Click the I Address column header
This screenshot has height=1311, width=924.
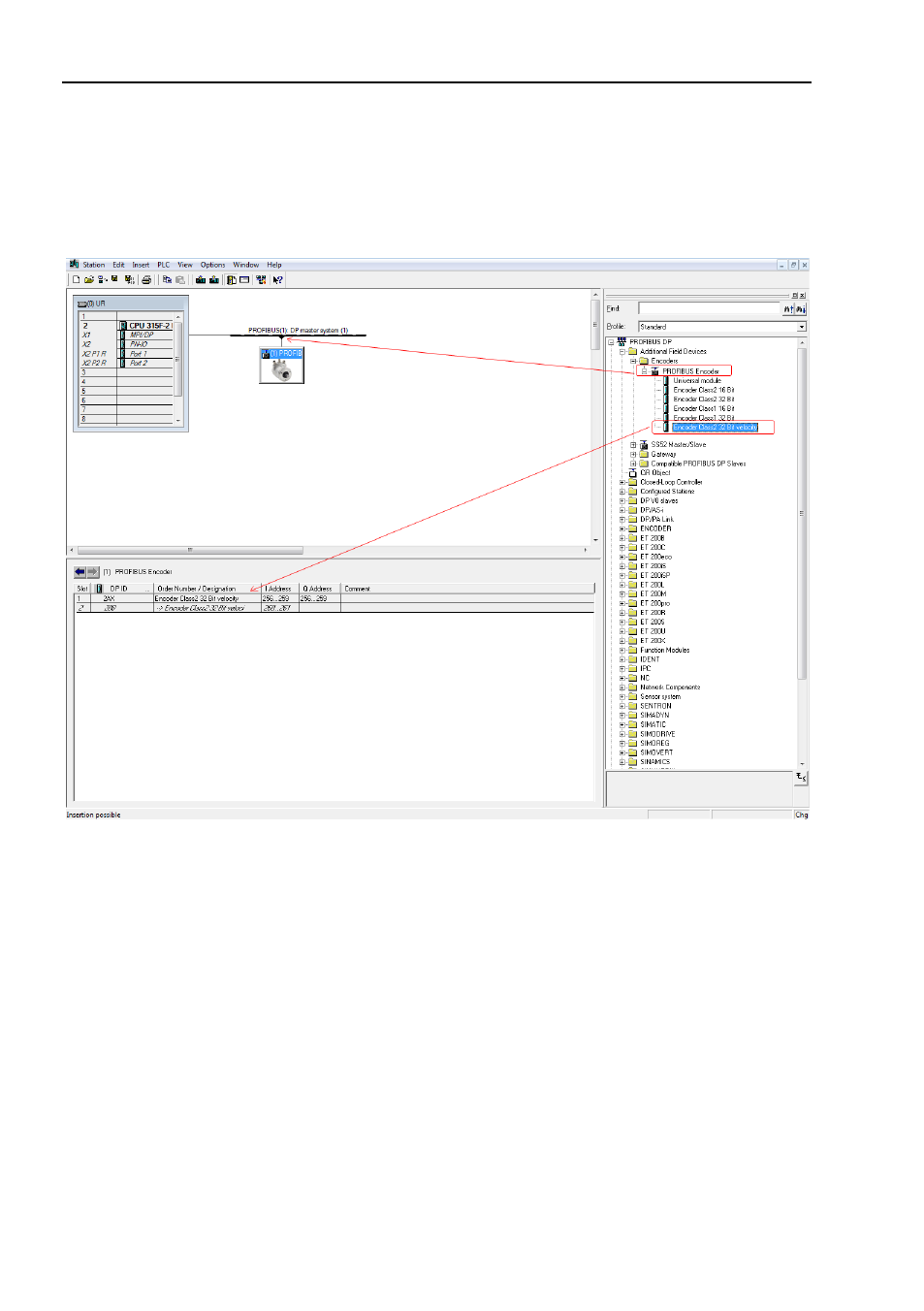279,589
